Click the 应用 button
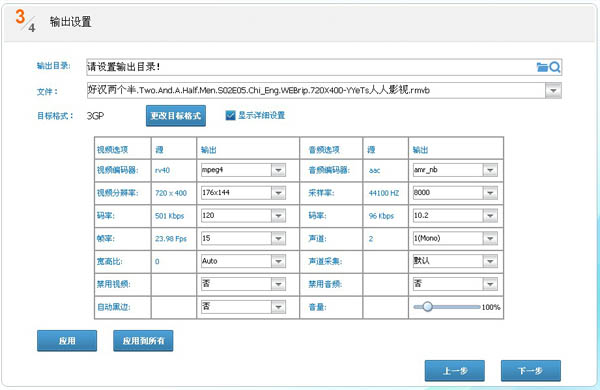The height and width of the screenshot is (390, 600). click(x=67, y=341)
